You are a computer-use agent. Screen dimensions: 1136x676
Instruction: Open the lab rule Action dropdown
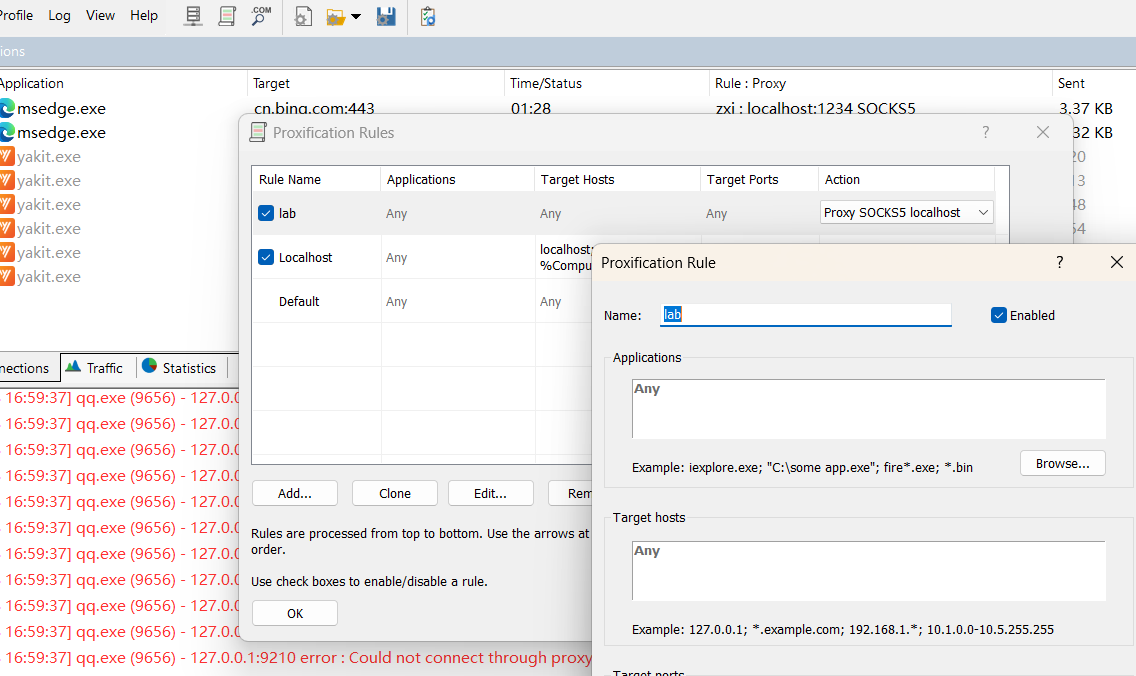click(906, 212)
